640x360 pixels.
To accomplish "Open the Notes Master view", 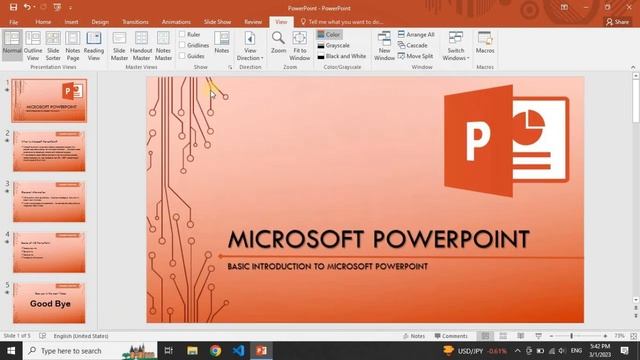I will [163, 46].
